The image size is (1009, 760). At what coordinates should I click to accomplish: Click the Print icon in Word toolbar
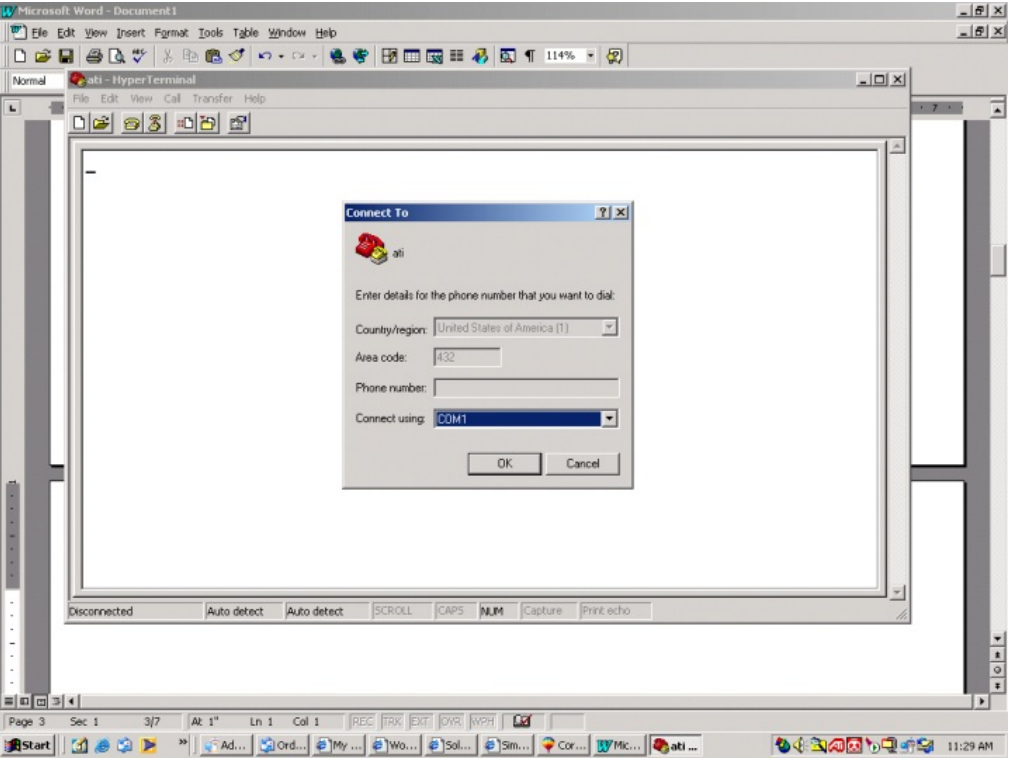(94, 56)
